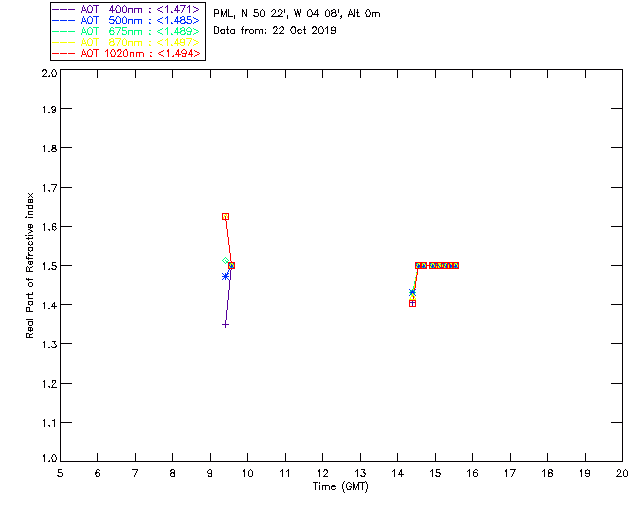Screen dimensions: 640x512
Task: Click the y-axis tick label 1.4
Action: (x=49, y=305)
